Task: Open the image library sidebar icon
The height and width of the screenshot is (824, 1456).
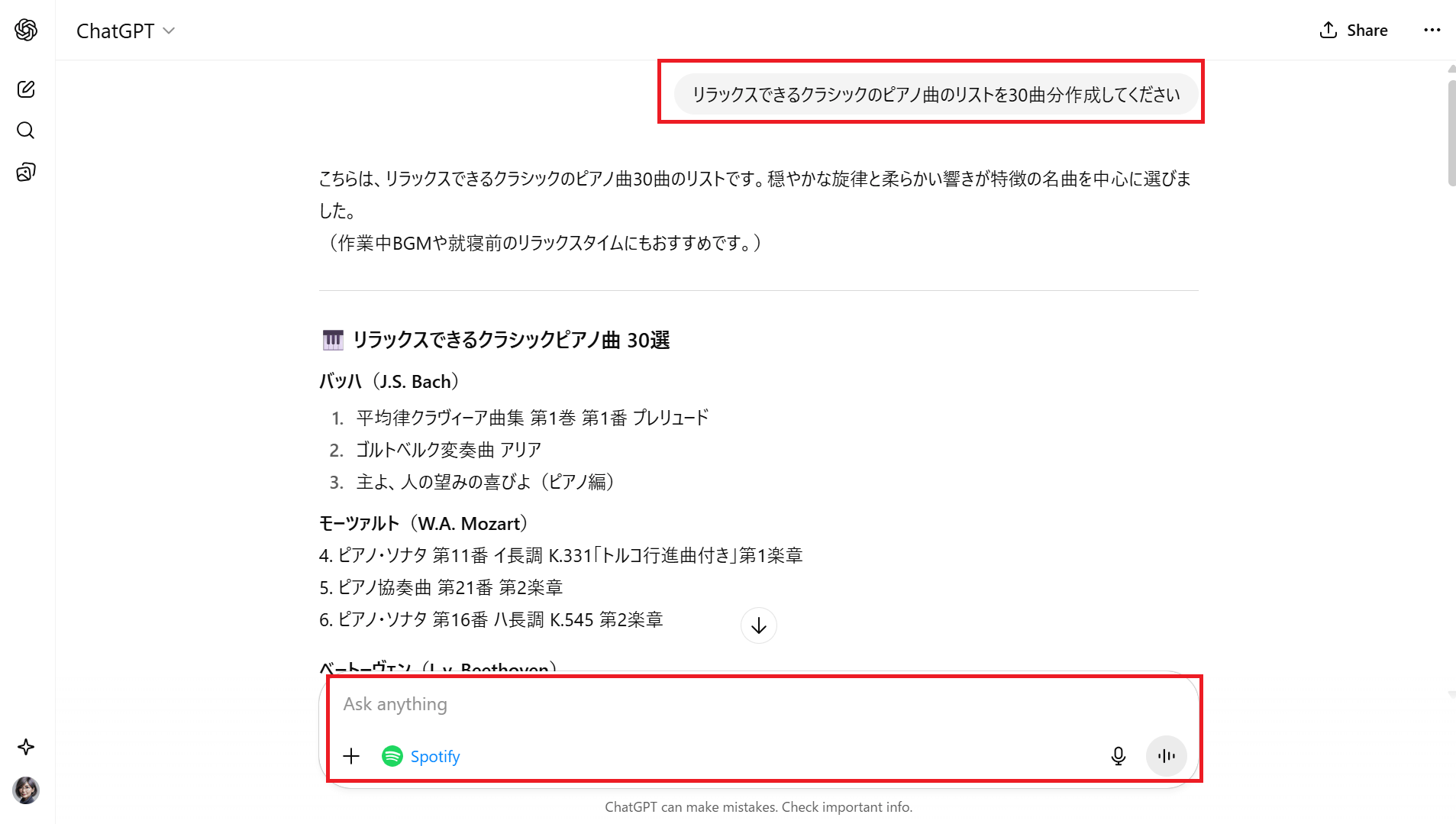Action: pos(26,172)
